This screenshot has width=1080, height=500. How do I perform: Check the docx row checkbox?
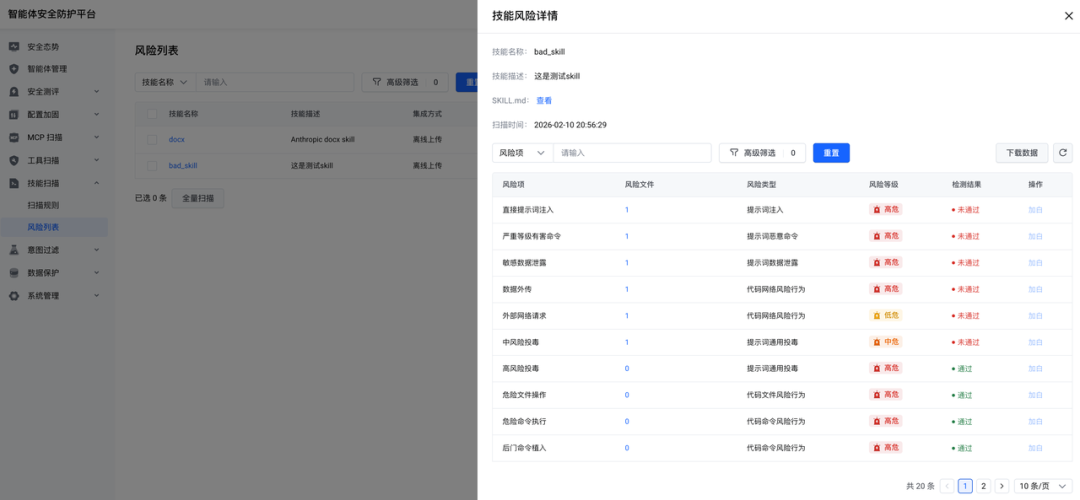coord(152,139)
